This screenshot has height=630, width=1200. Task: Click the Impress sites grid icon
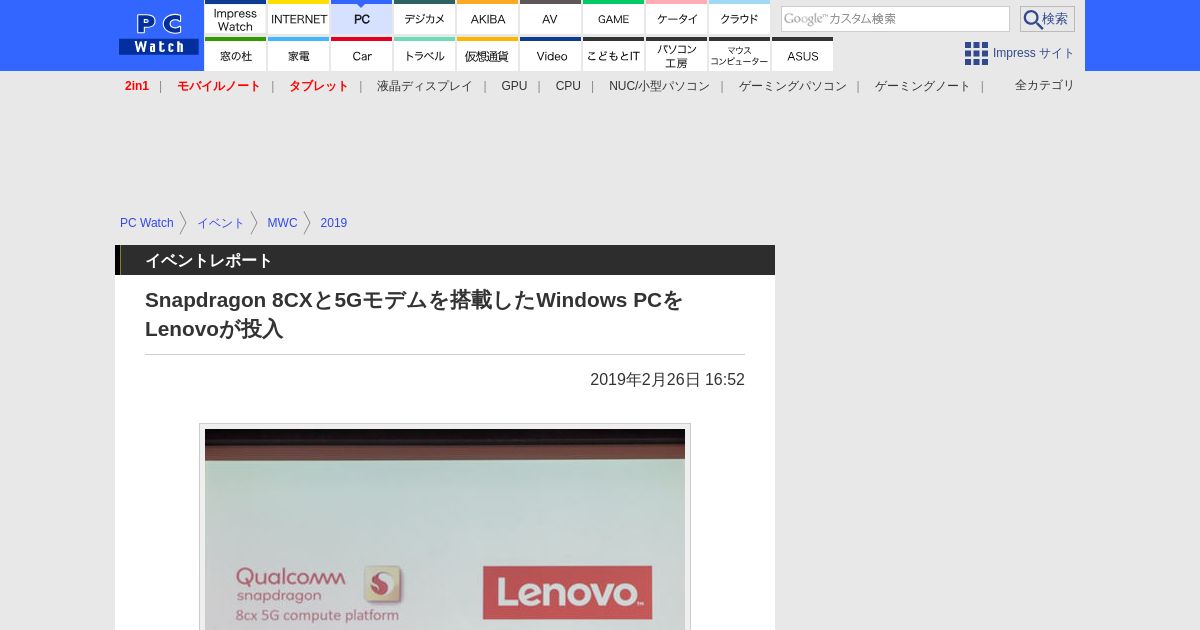click(x=976, y=53)
